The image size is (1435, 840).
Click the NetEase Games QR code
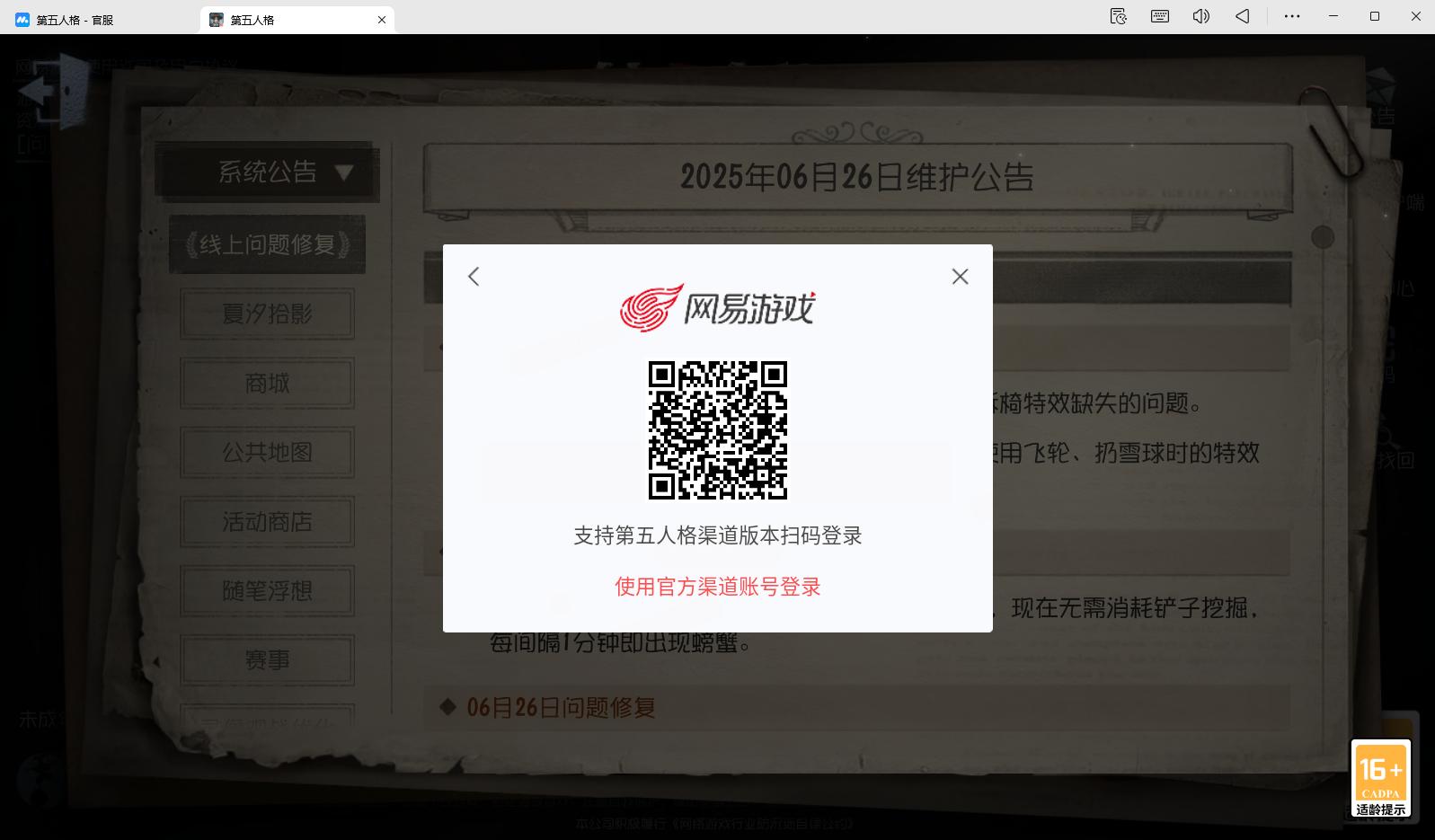click(717, 430)
